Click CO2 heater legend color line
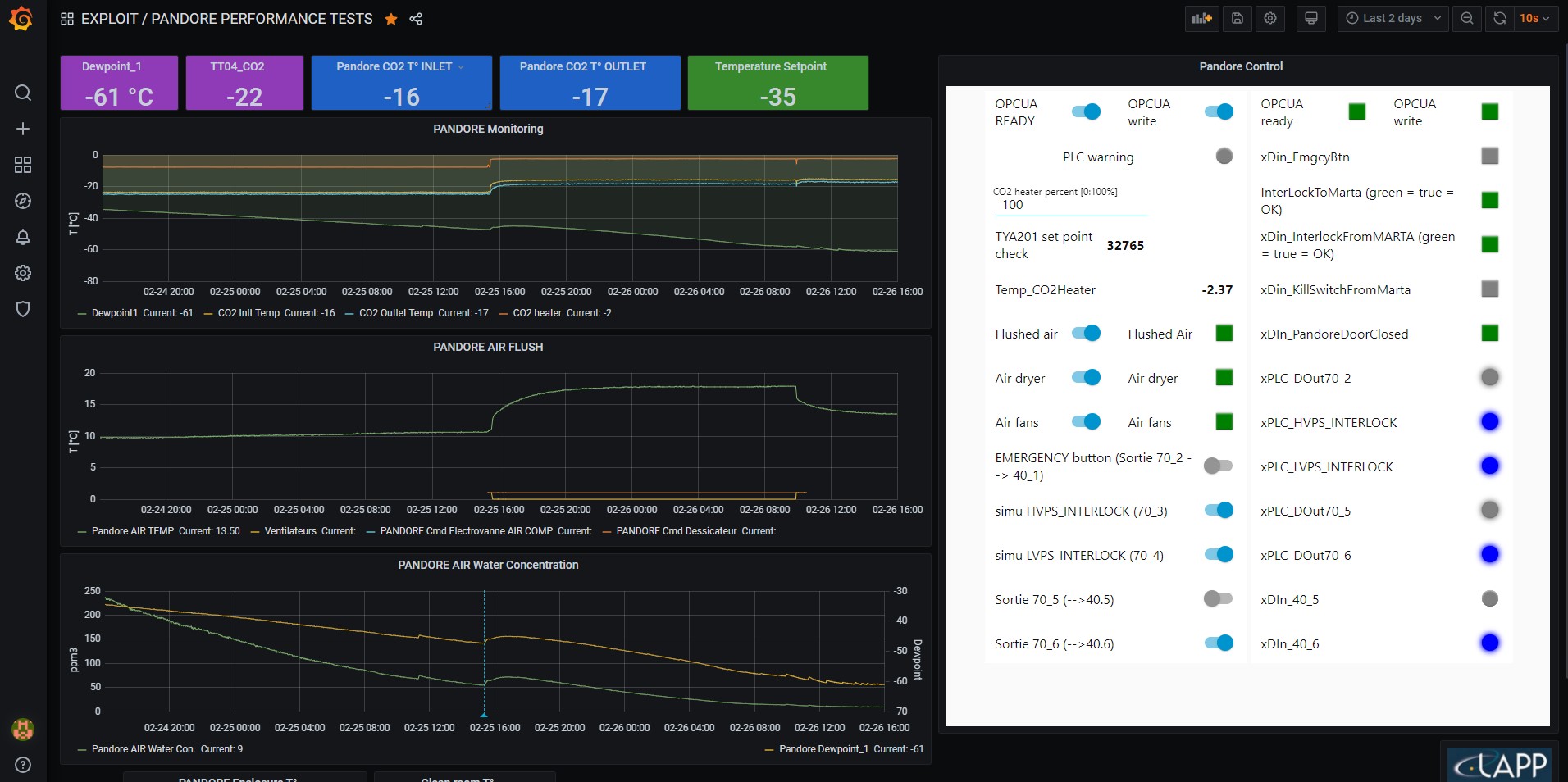This screenshot has height=782, width=1568. point(504,313)
